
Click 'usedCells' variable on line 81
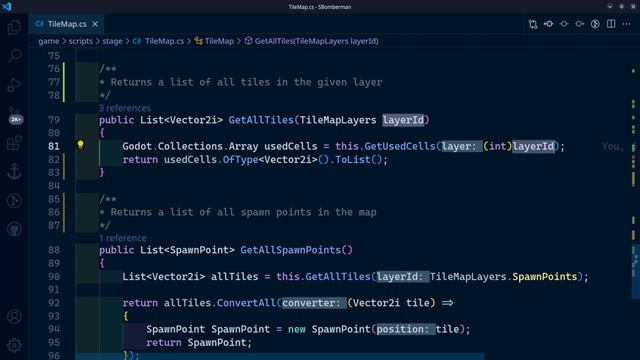290,146
